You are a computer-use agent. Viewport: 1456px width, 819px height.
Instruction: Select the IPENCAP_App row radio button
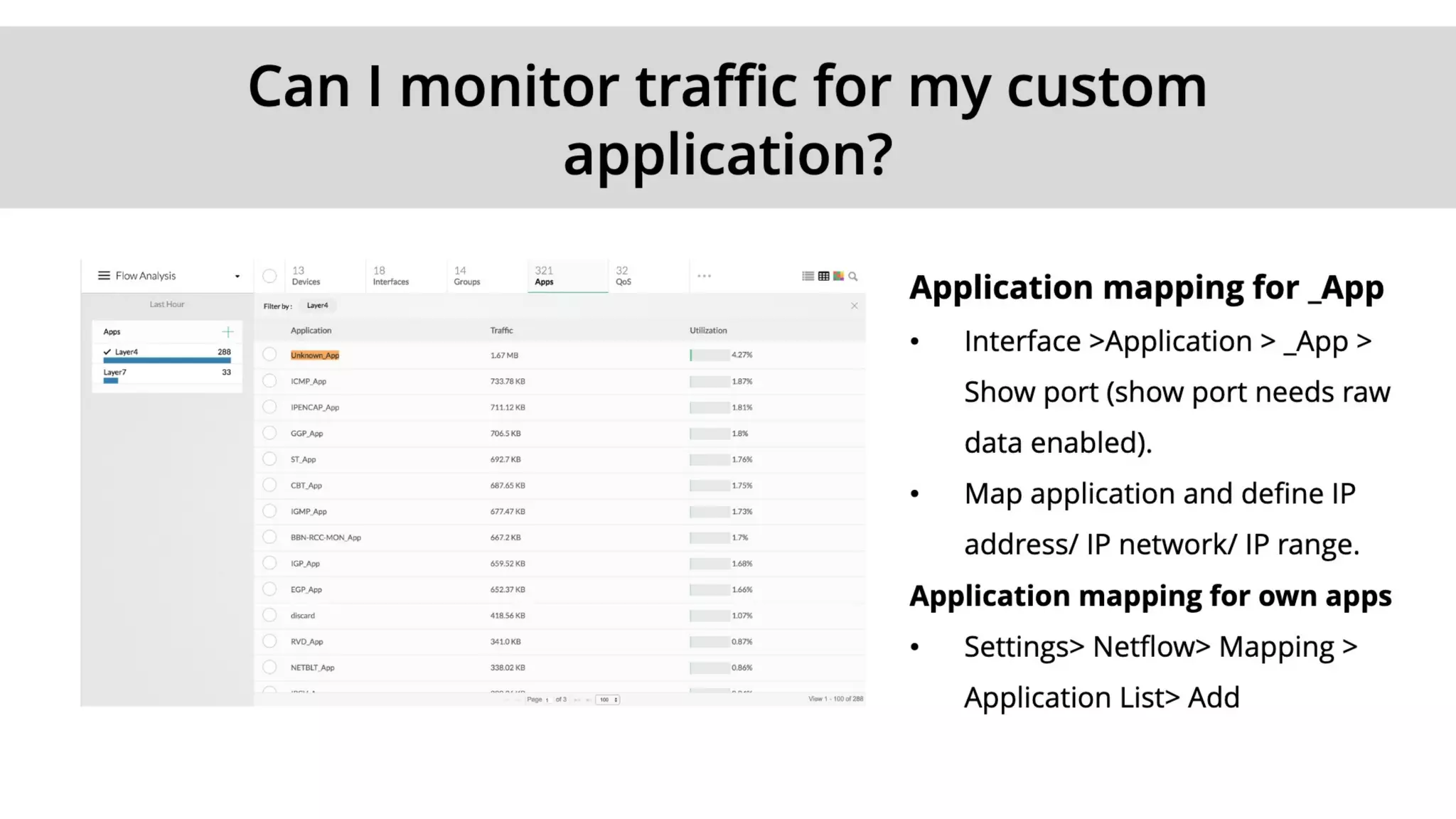pyautogui.click(x=269, y=407)
